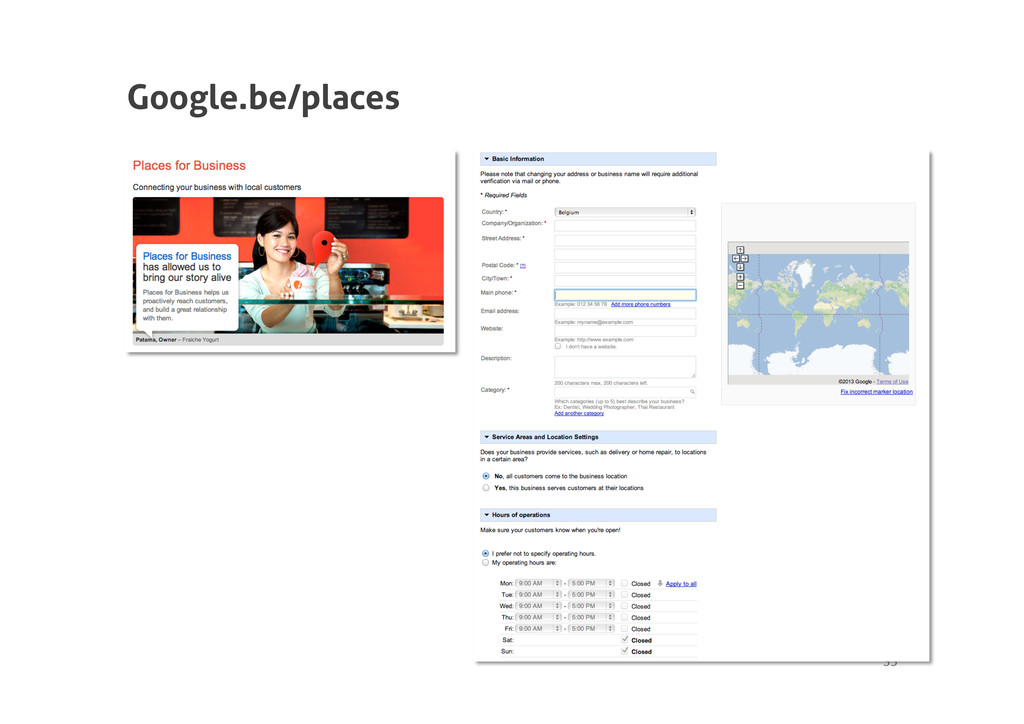This screenshot has width=1024, height=724.
Task: Click Add another category link
Action: (x=579, y=413)
